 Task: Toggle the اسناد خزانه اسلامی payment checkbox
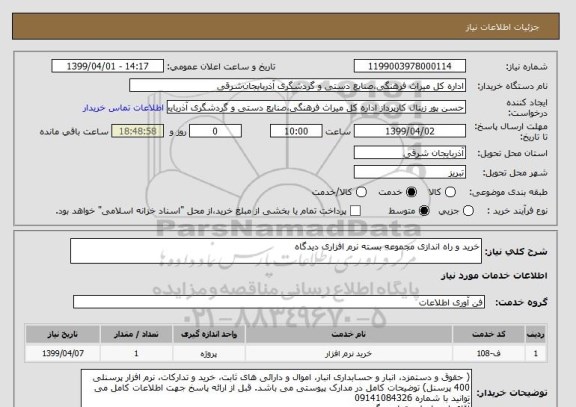coord(355,211)
